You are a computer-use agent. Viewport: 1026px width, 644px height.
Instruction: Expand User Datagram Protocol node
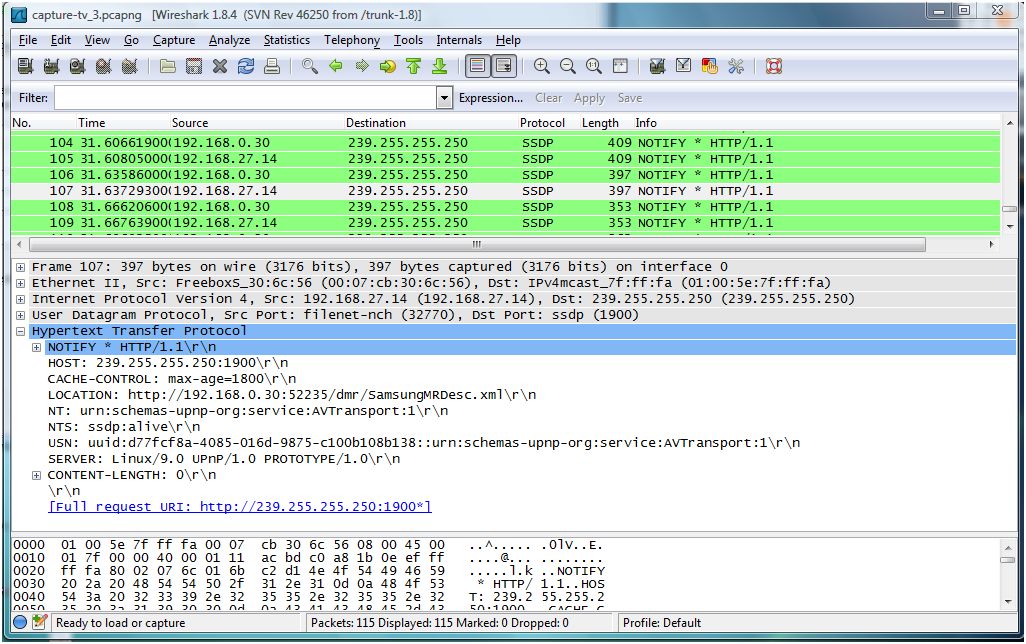[x=20, y=315]
